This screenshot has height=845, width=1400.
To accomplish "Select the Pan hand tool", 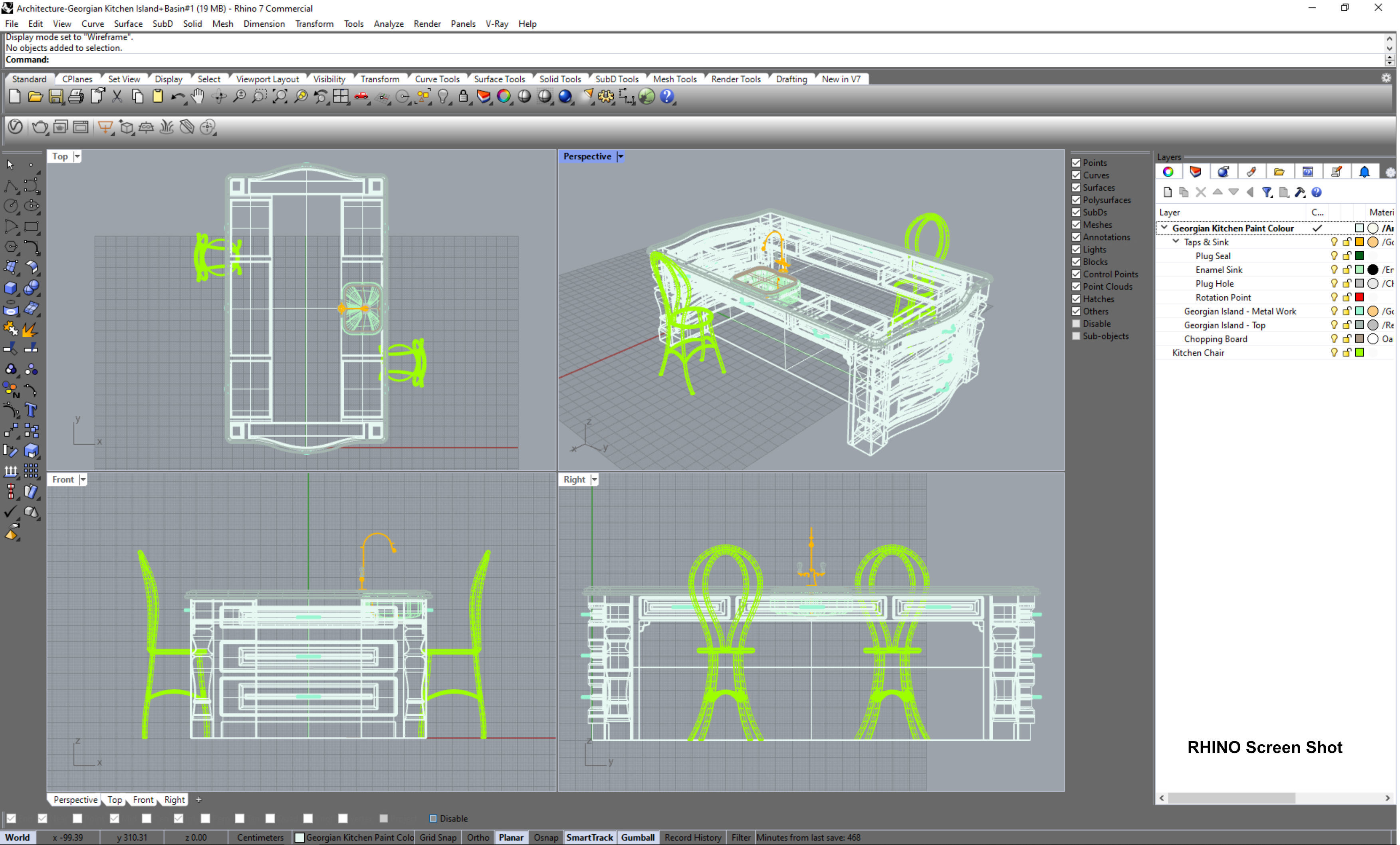I will pyautogui.click(x=198, y=97).
